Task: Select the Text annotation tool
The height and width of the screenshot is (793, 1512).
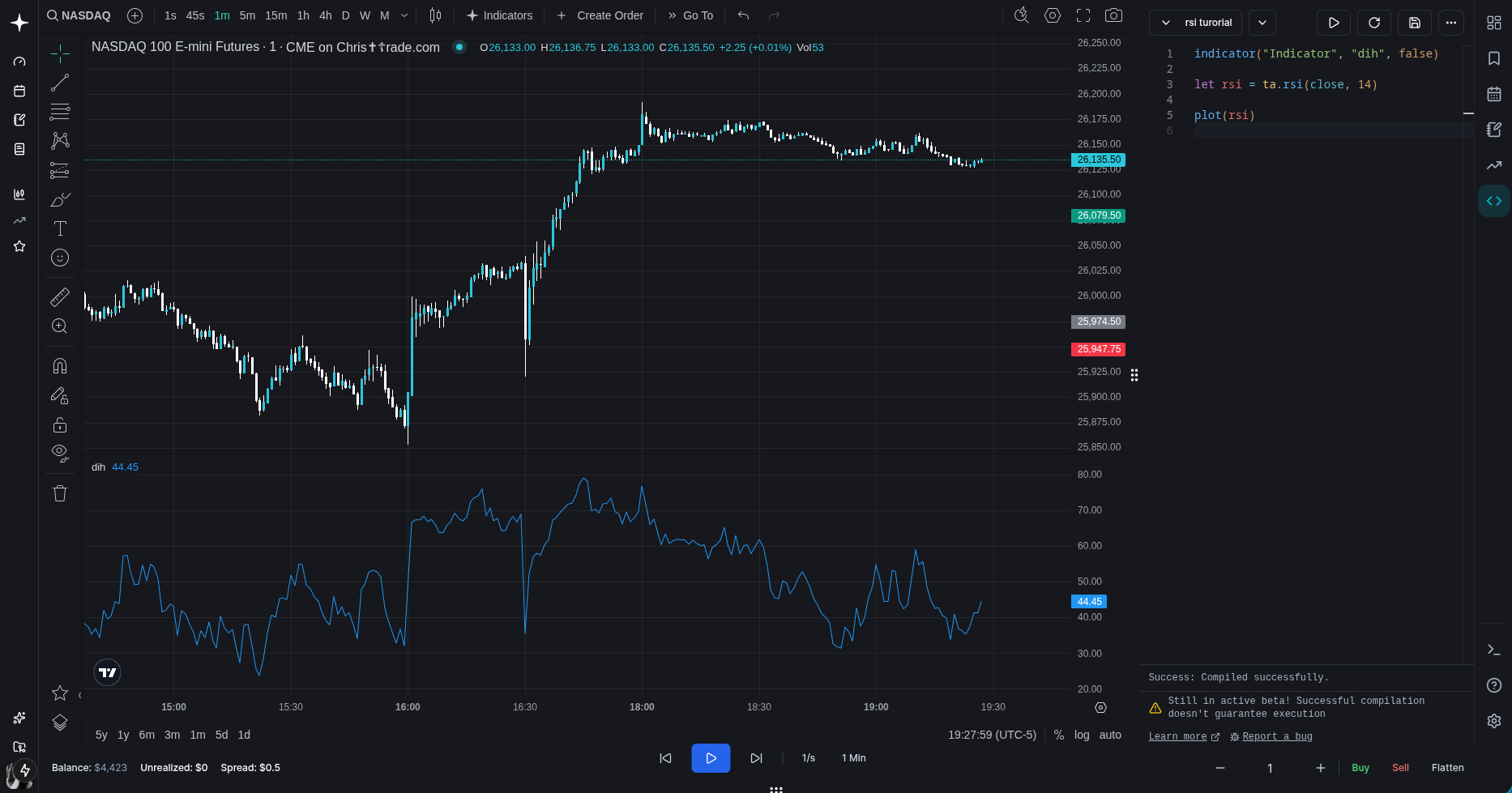Action: click(x=60, y=228)
